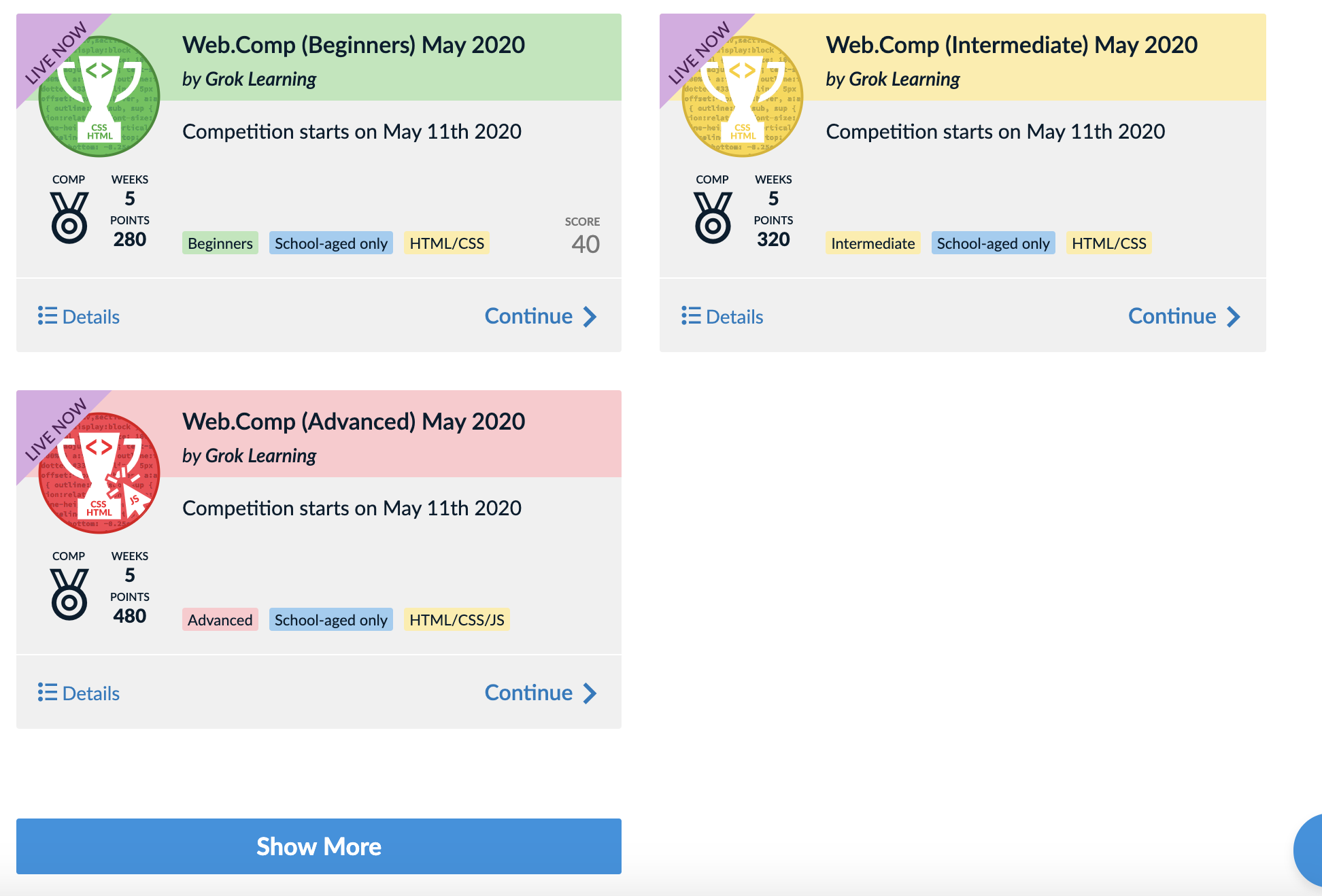Open Details for Web.Comp Intermediate

click(x=722, y=317)
